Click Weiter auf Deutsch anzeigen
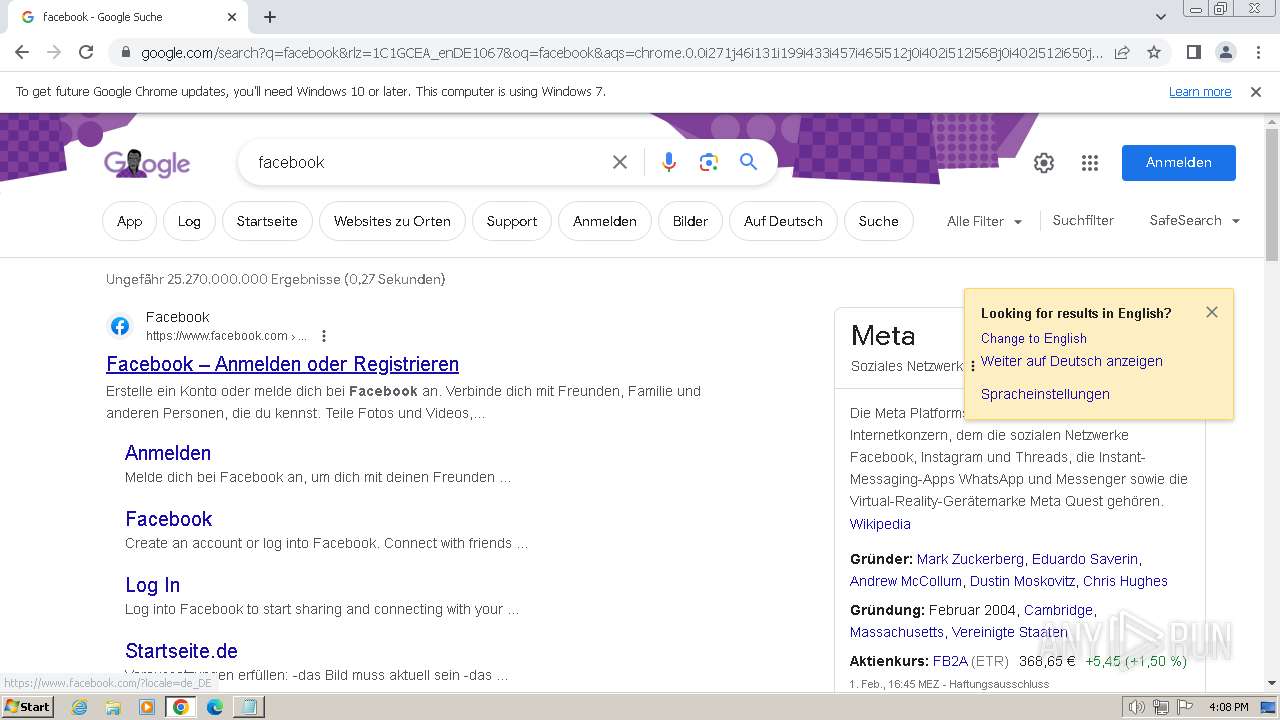 tap(1071, 361)
